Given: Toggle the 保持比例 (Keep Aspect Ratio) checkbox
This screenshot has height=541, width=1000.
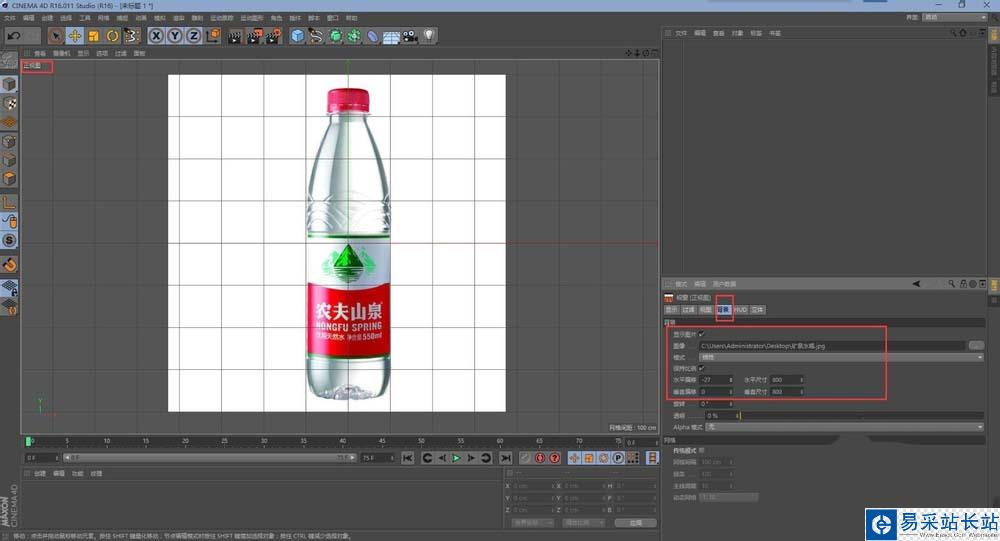Looking at the screenshot, I should [x=701, y=368].
